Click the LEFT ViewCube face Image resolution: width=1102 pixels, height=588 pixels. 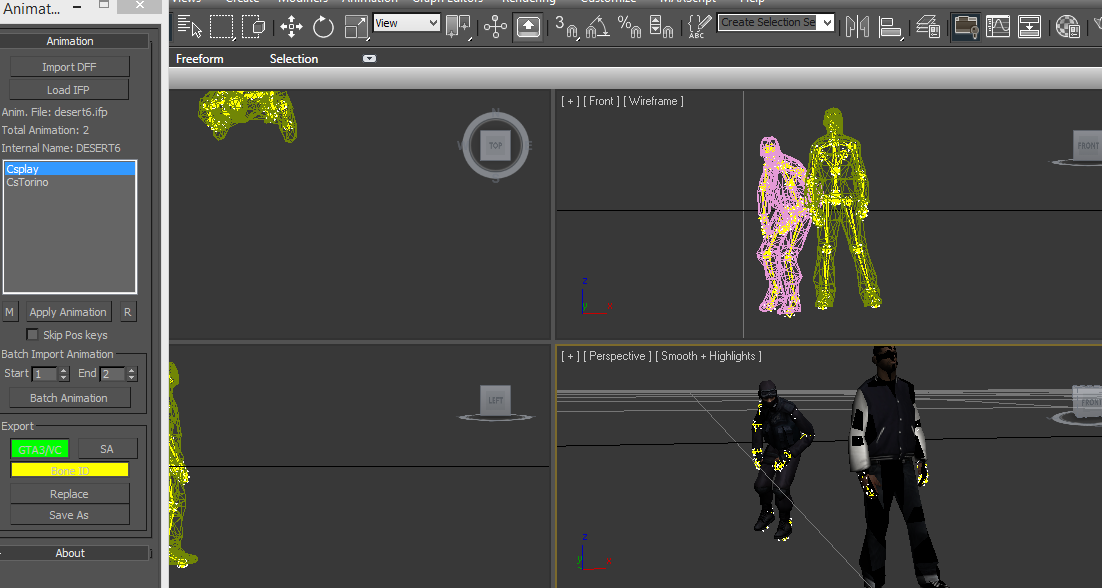495,400
